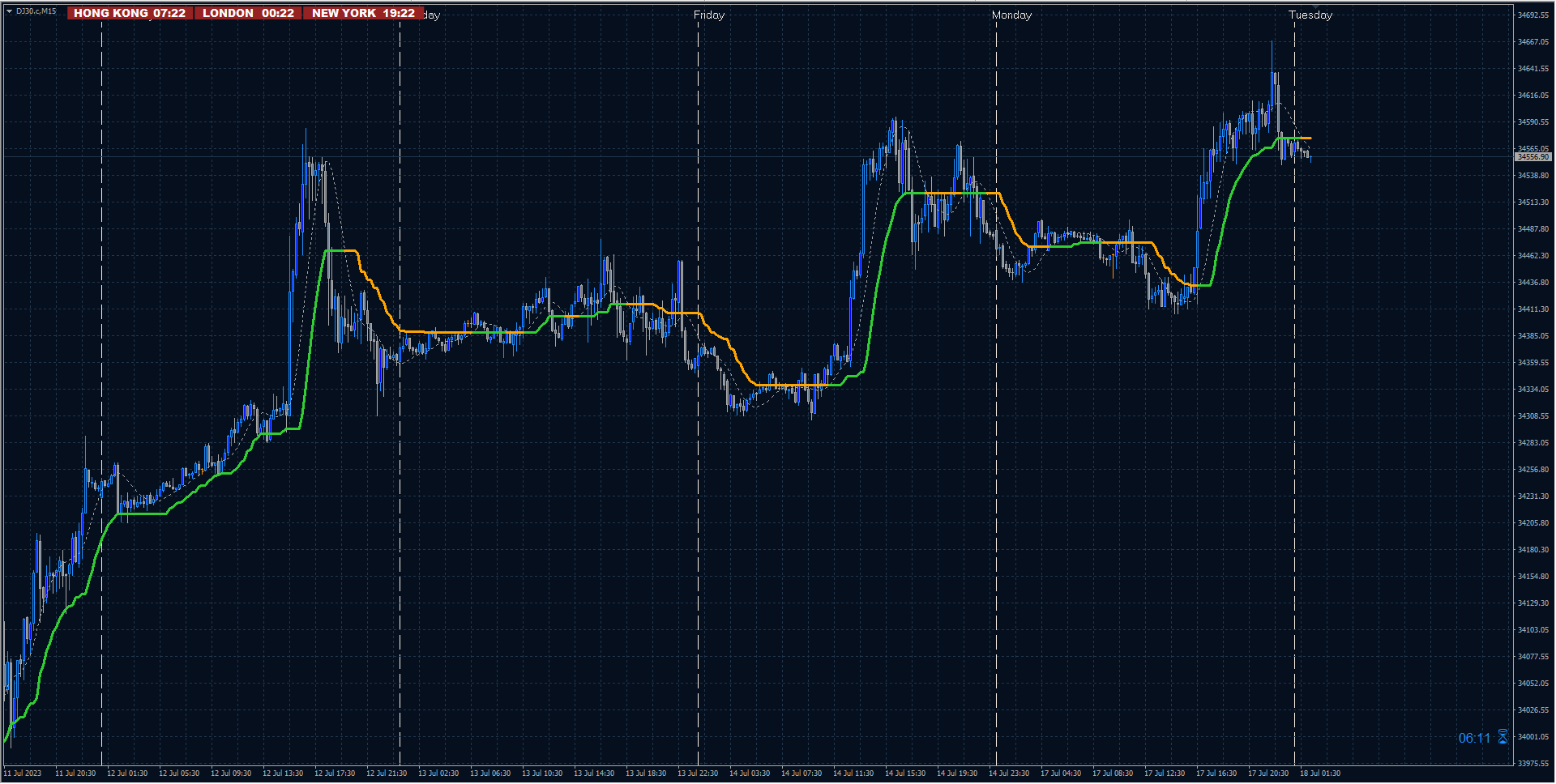Viewport: 1556px width, 784px height.
Task: Click the HONG KONG 07:22 session badge
Action: point(130,13)
